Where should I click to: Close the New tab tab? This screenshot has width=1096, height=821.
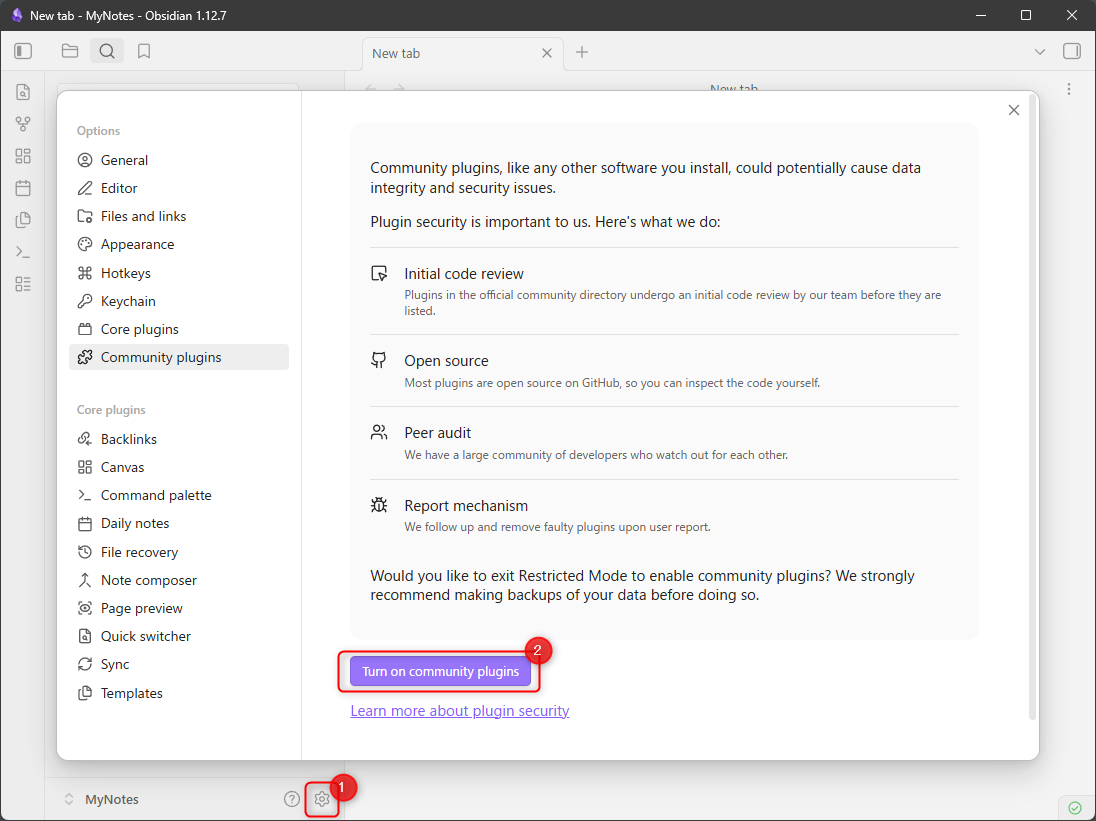[547, 53]
